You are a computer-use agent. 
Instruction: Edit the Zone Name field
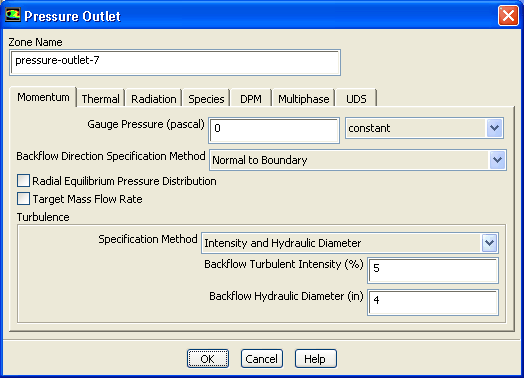tap(175, 62)
